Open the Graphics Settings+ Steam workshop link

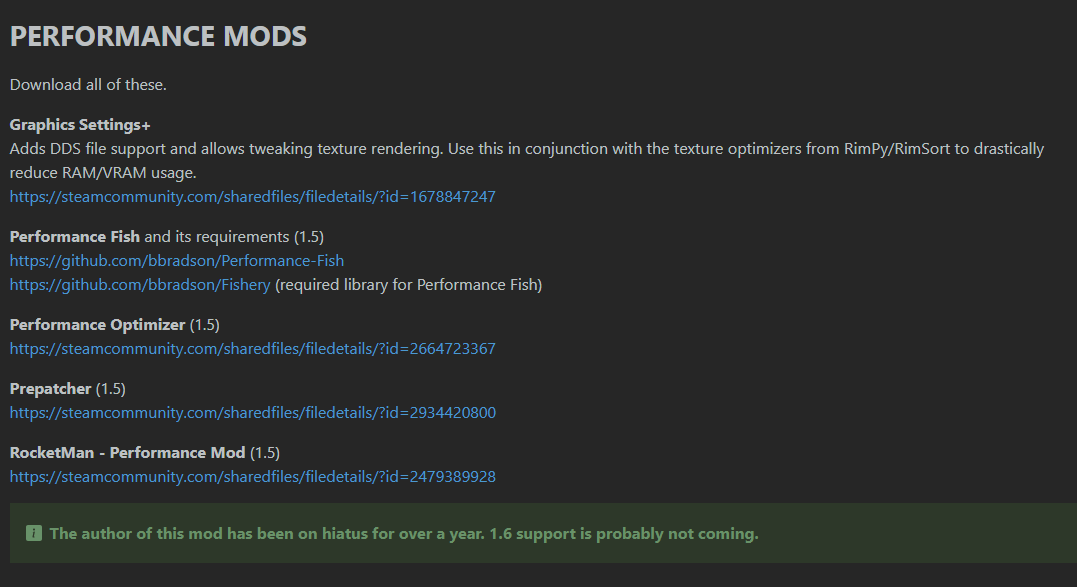pyautogui.click(x=252, y=196)
